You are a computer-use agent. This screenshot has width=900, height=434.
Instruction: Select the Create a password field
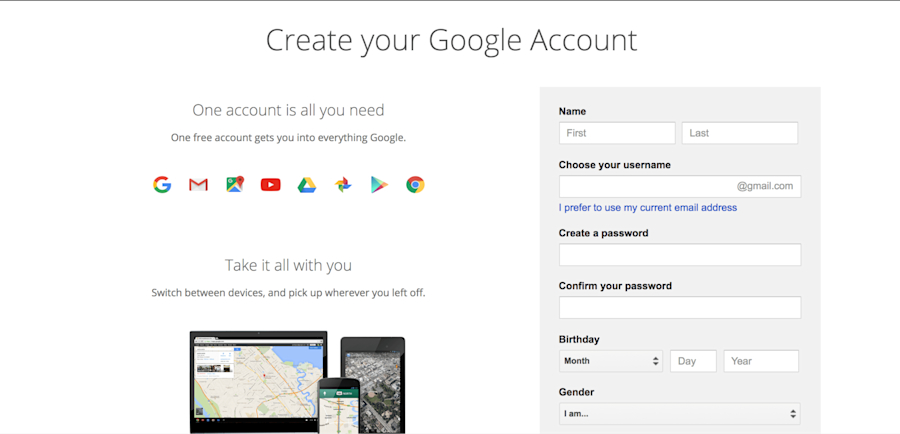coord(680,255)
